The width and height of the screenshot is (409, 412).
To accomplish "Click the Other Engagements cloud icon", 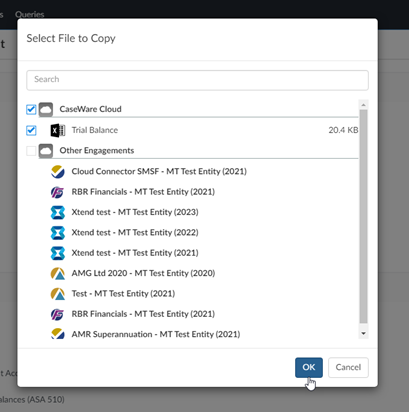I will coord(46,151).
